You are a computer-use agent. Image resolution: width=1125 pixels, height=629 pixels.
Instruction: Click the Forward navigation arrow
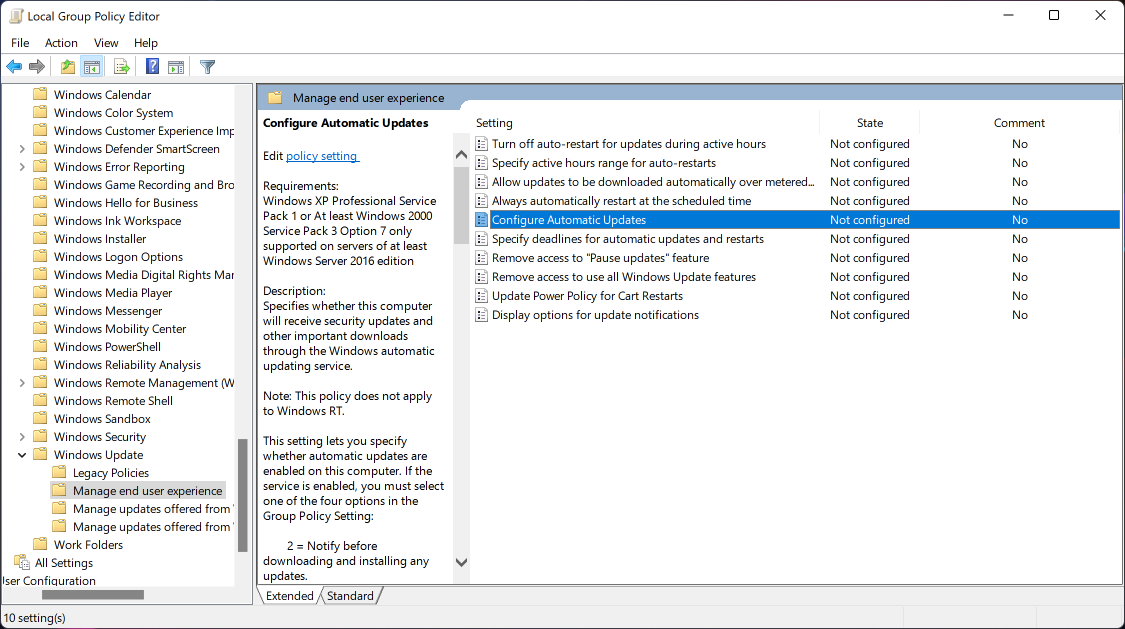click(x=37, y=66)
